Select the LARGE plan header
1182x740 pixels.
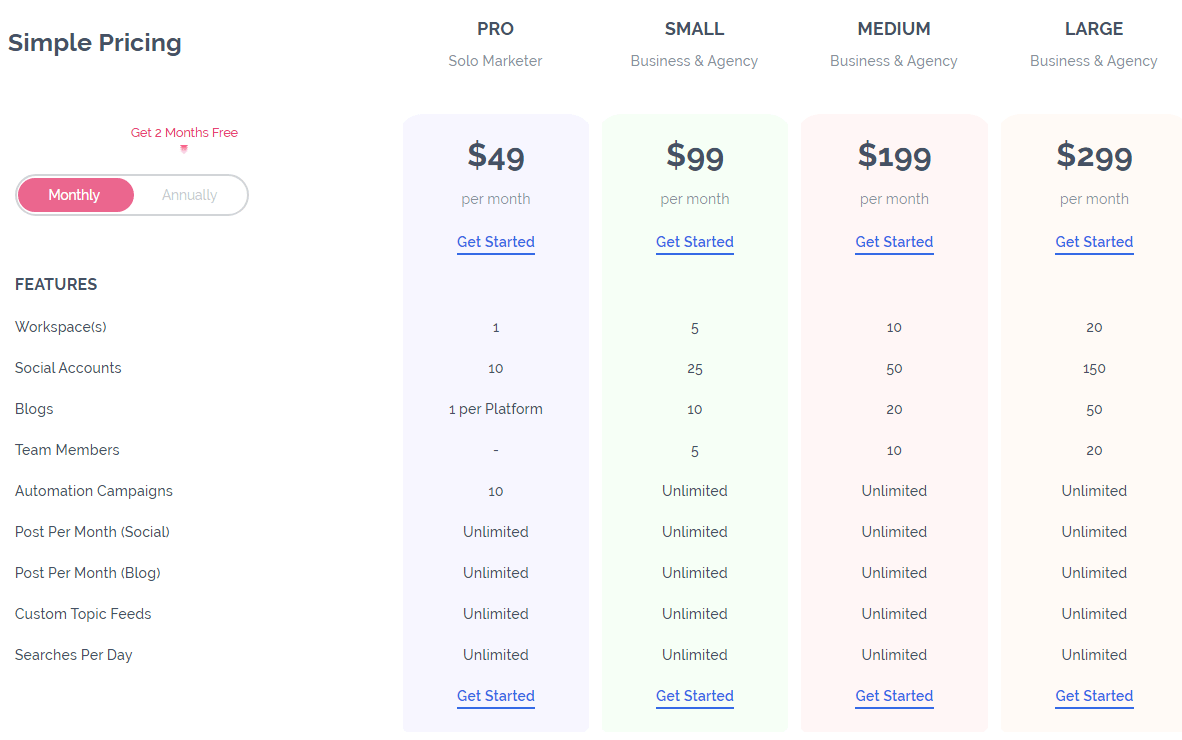click(x=1094, y=29)
